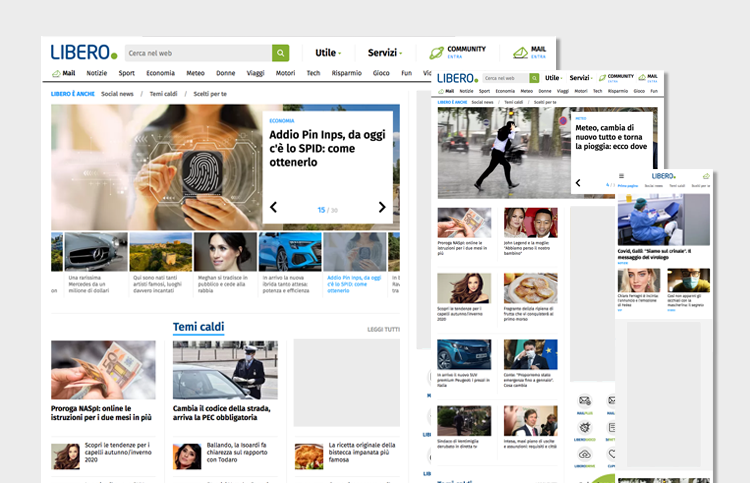
Task: Select Temi caldi tab in mobile view
Action: 677,186
